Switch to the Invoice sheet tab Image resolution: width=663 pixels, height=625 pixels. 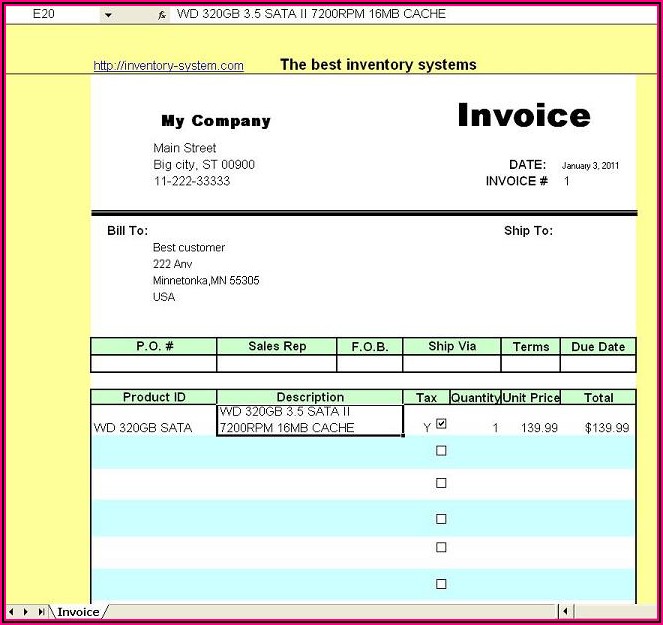pos(77,612)
